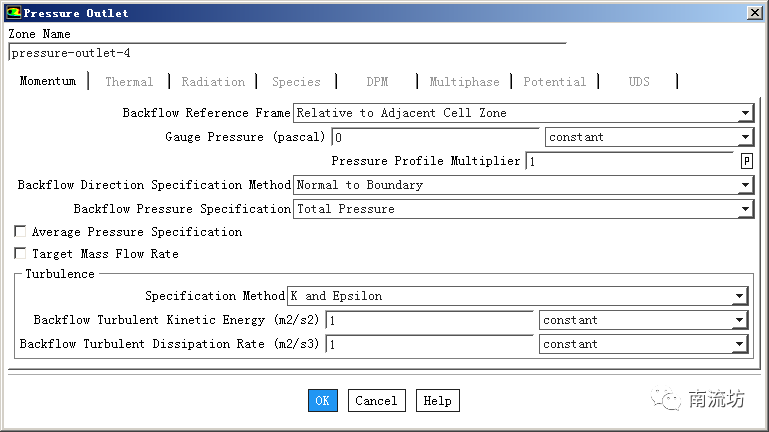Focus the Gauge Pressure input field

tap(437, 137)
